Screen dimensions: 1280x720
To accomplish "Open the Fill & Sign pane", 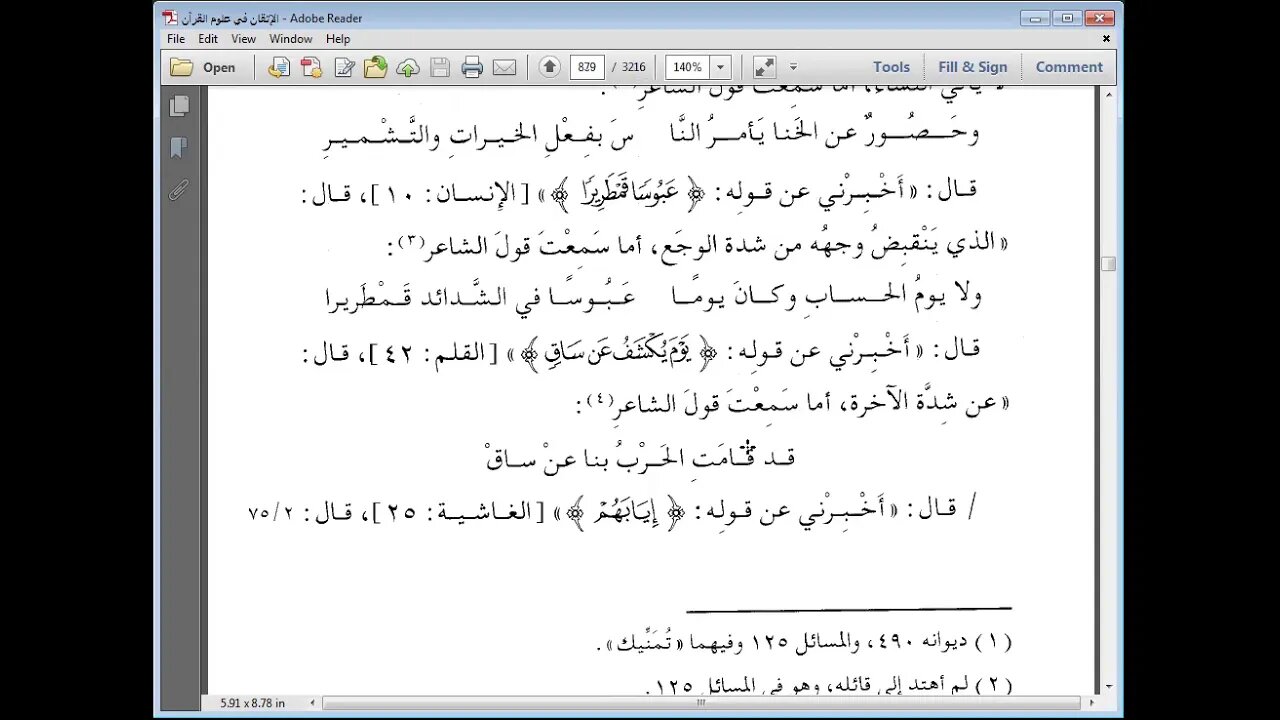I will point(972,67).
